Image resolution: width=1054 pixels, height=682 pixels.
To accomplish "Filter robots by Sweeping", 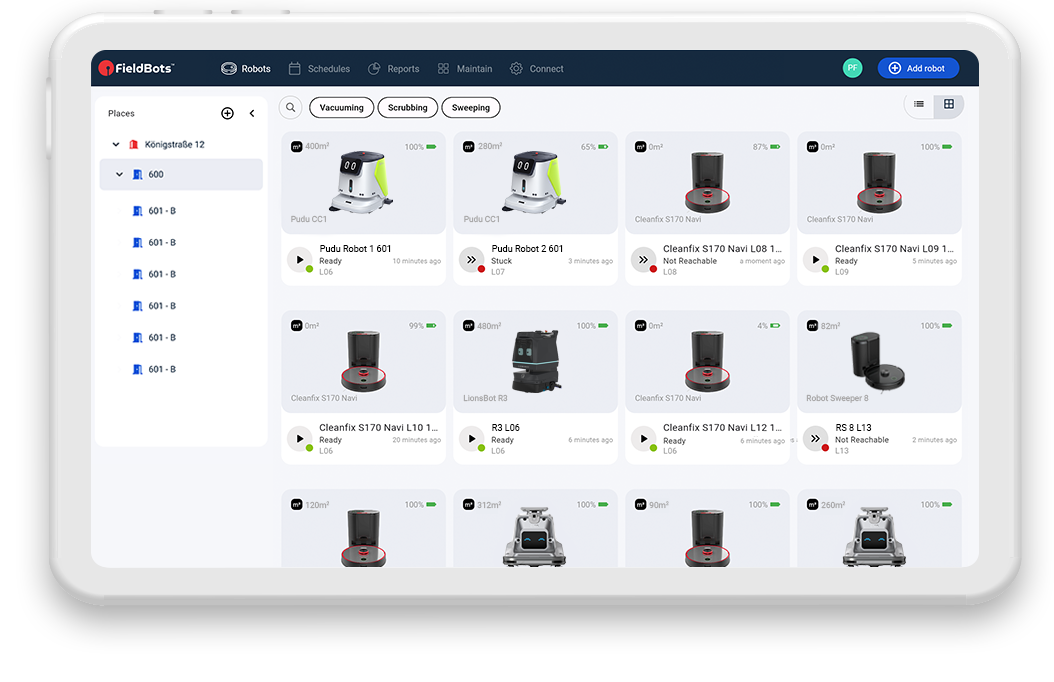I will 471,108.
